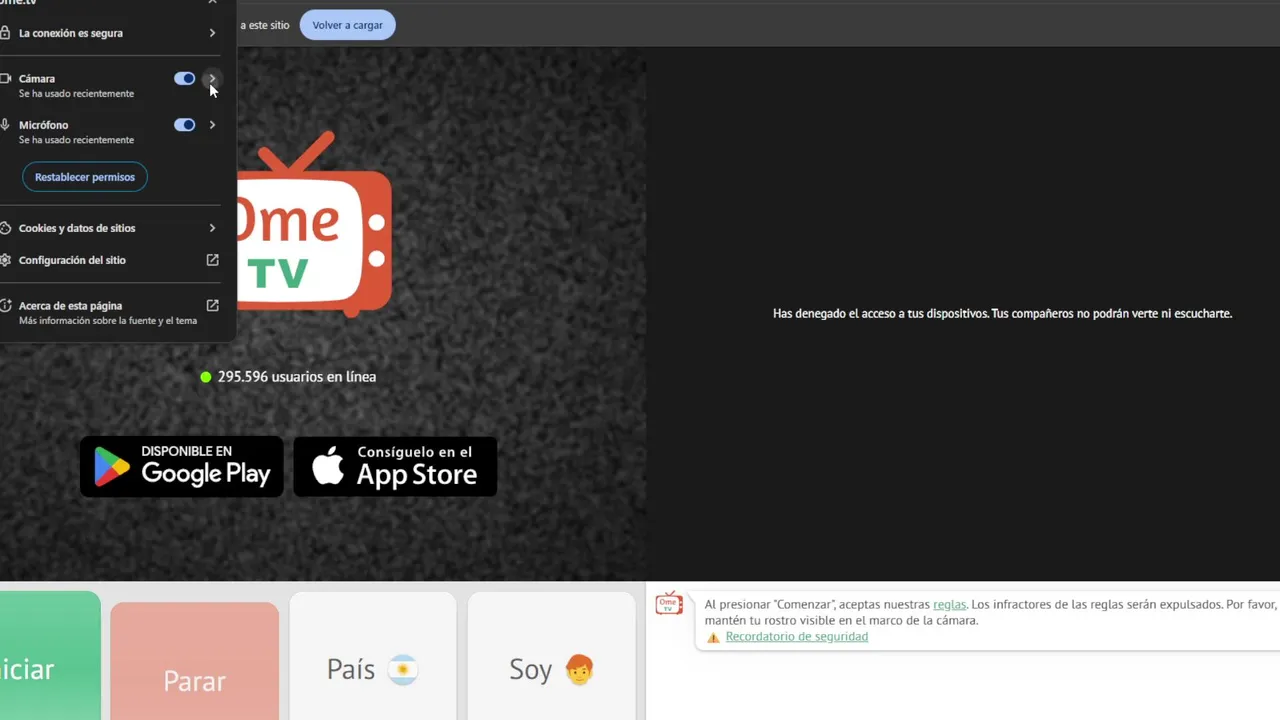Click the '295.596 usuarios en línea' text
The width and height of the screenshot is (1280, 720).
pos(297,377)
